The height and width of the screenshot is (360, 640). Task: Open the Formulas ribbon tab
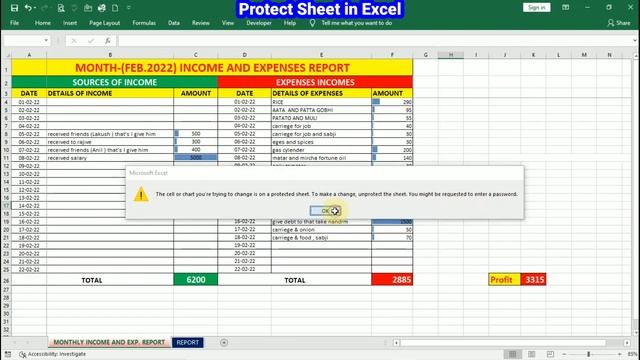point(144,23)
